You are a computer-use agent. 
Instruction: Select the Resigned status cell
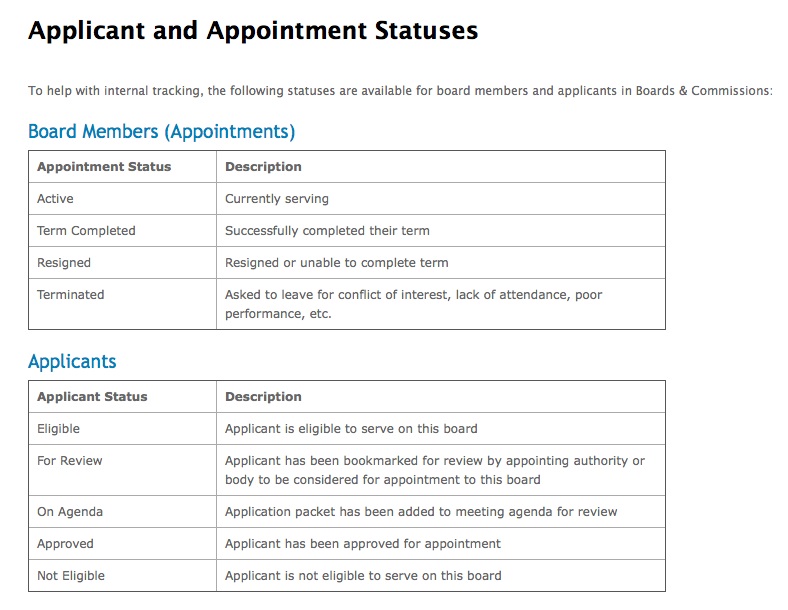(64, 263)
